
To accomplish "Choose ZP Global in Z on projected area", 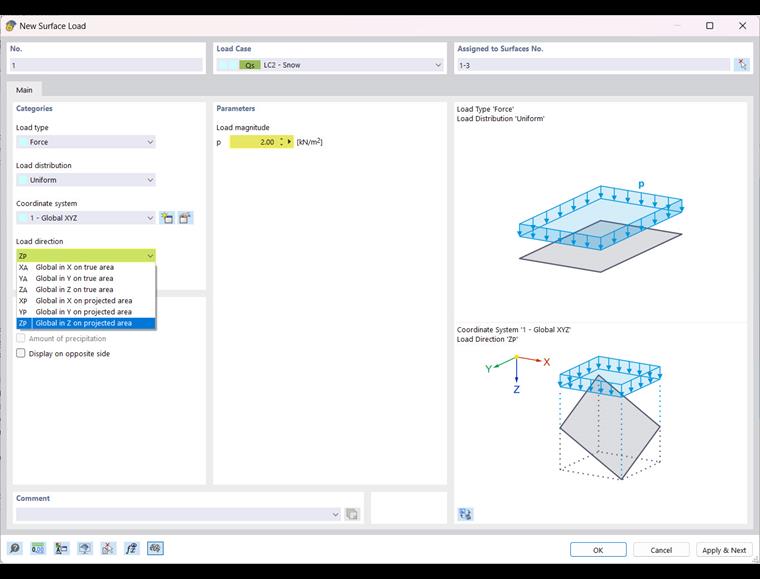I will click(x=86, y=323).
